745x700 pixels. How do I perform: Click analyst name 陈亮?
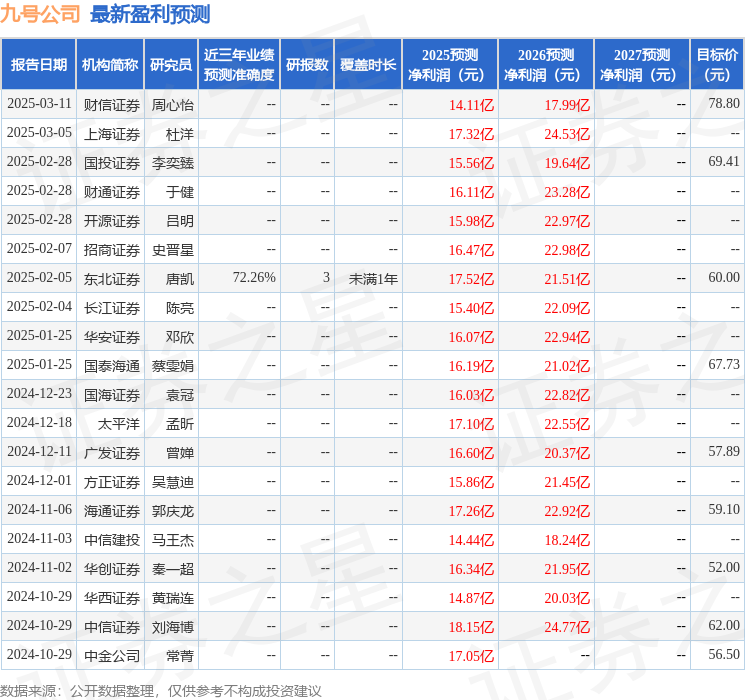pyautogui.click(x=180, y=308)
